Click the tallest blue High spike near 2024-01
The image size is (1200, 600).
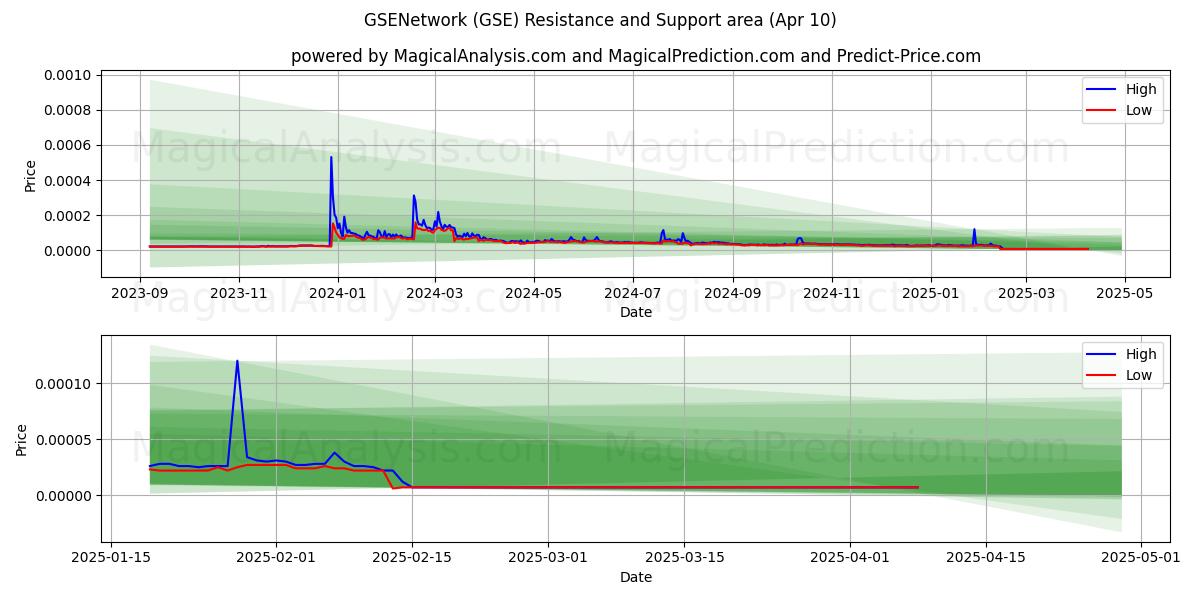[x=331, y=158]
